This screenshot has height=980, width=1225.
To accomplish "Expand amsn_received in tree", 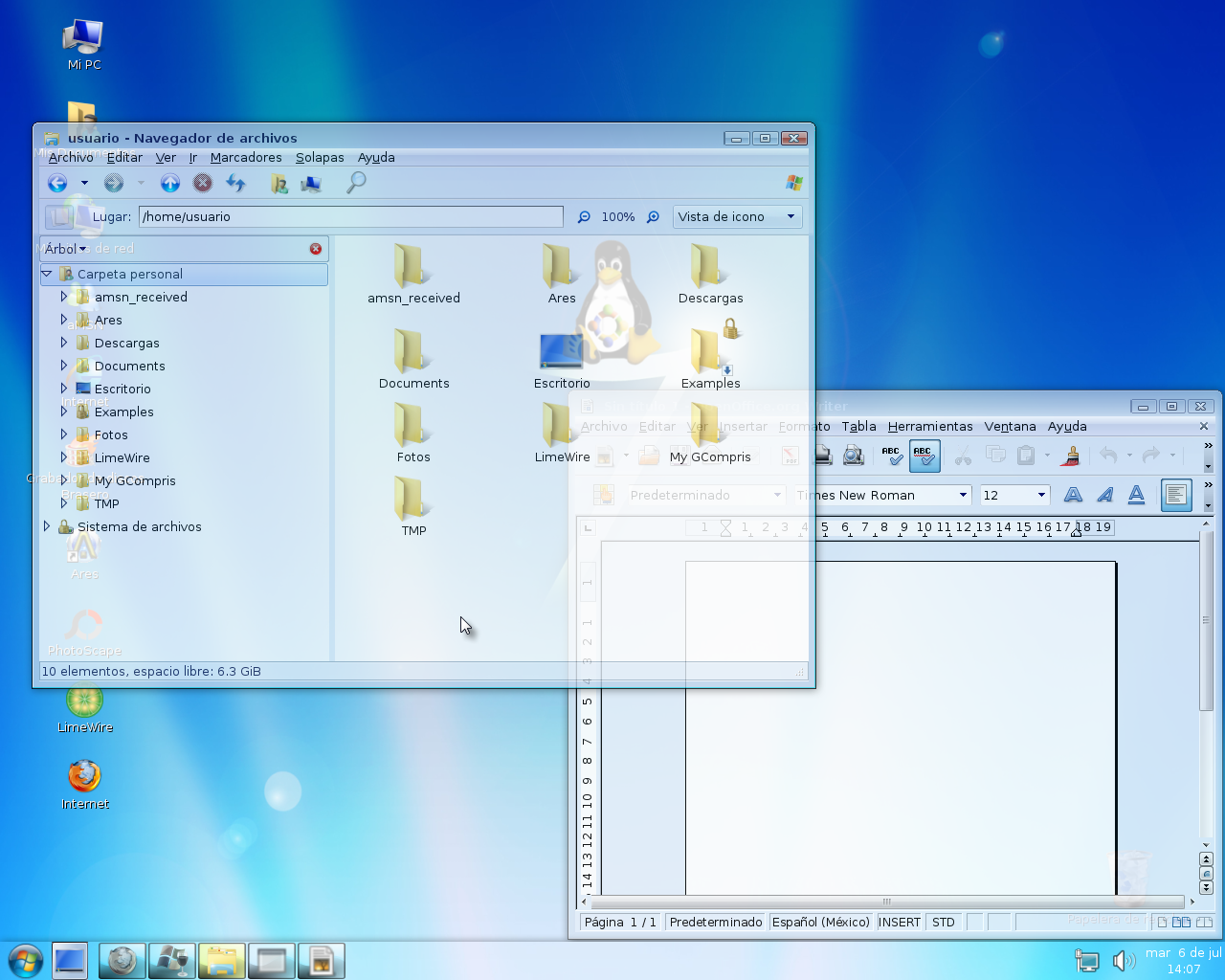I will pyautogui.click(x=64, y=297).
